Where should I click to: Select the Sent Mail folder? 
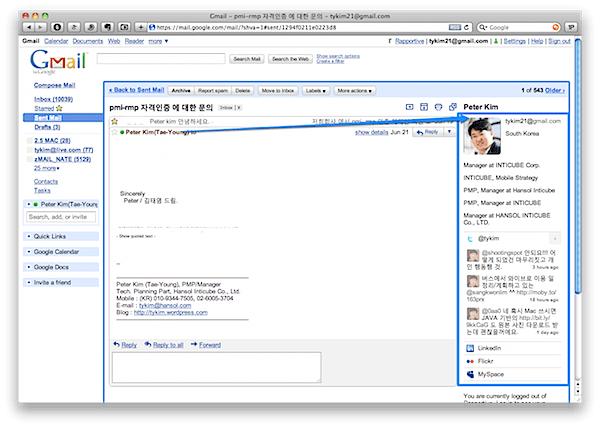pyautogui.click(x=50, y=118)
